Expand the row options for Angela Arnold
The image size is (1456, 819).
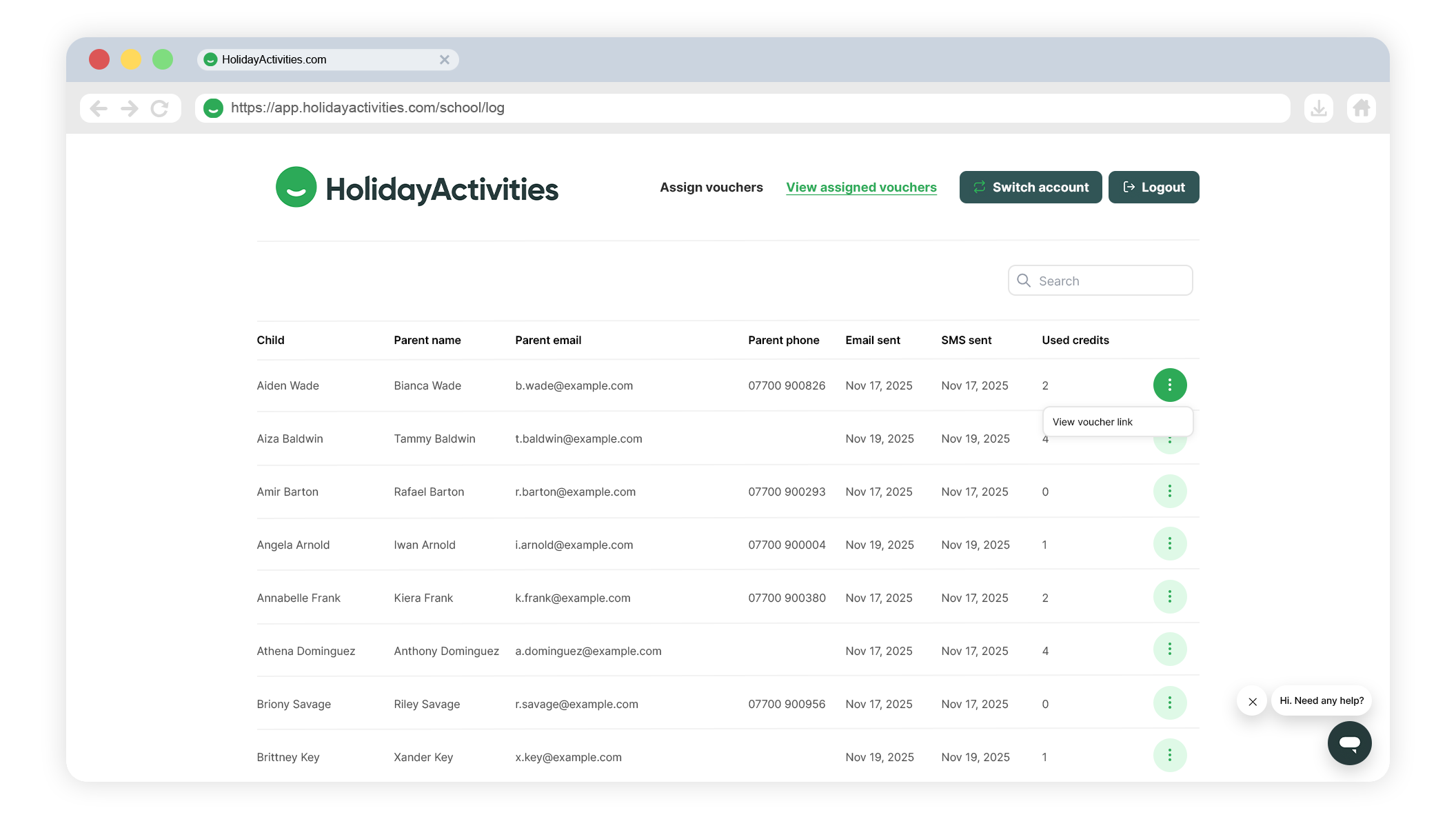(1169, 544)
